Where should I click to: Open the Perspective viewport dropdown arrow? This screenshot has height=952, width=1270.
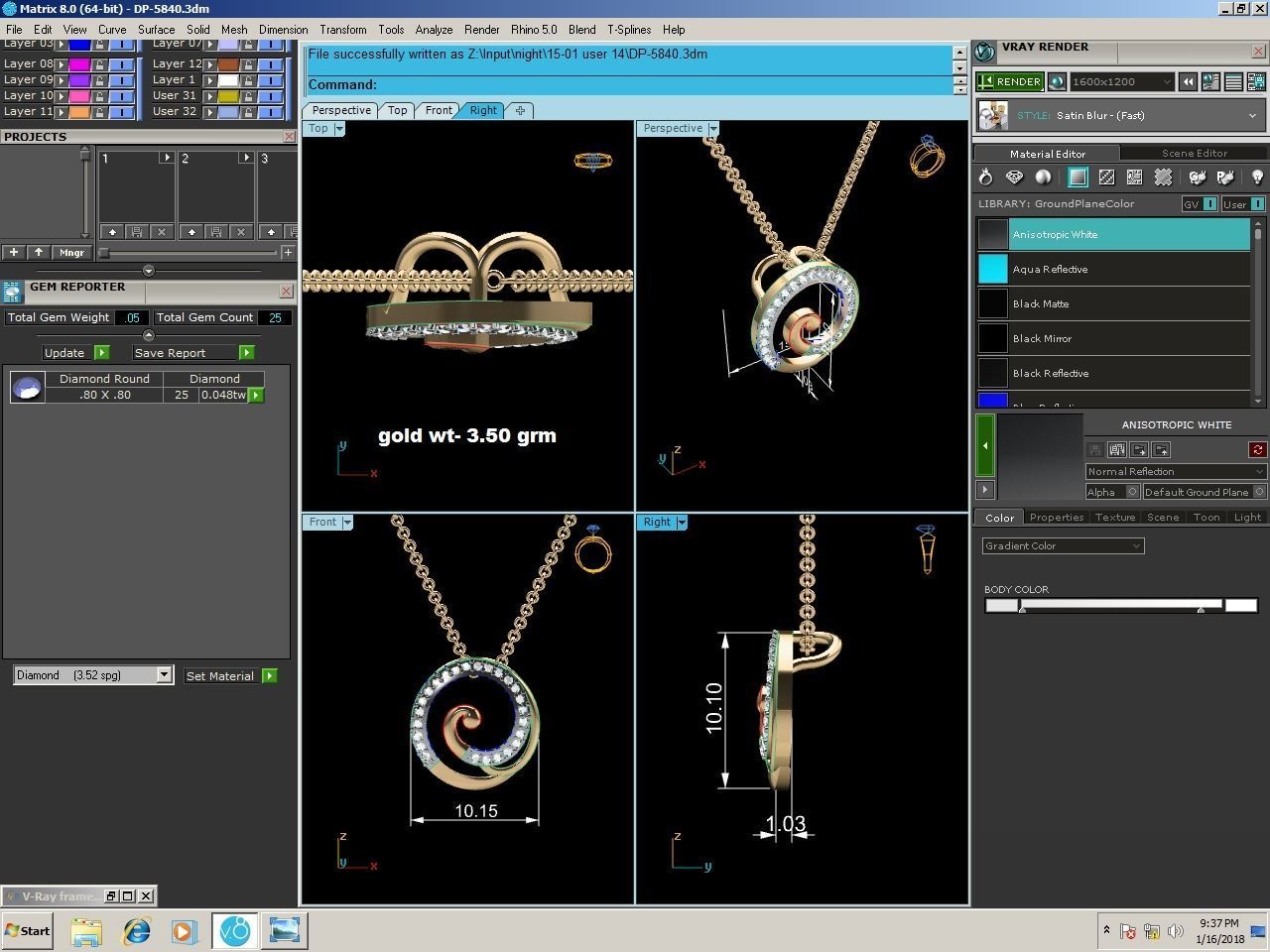pos(713,129)
